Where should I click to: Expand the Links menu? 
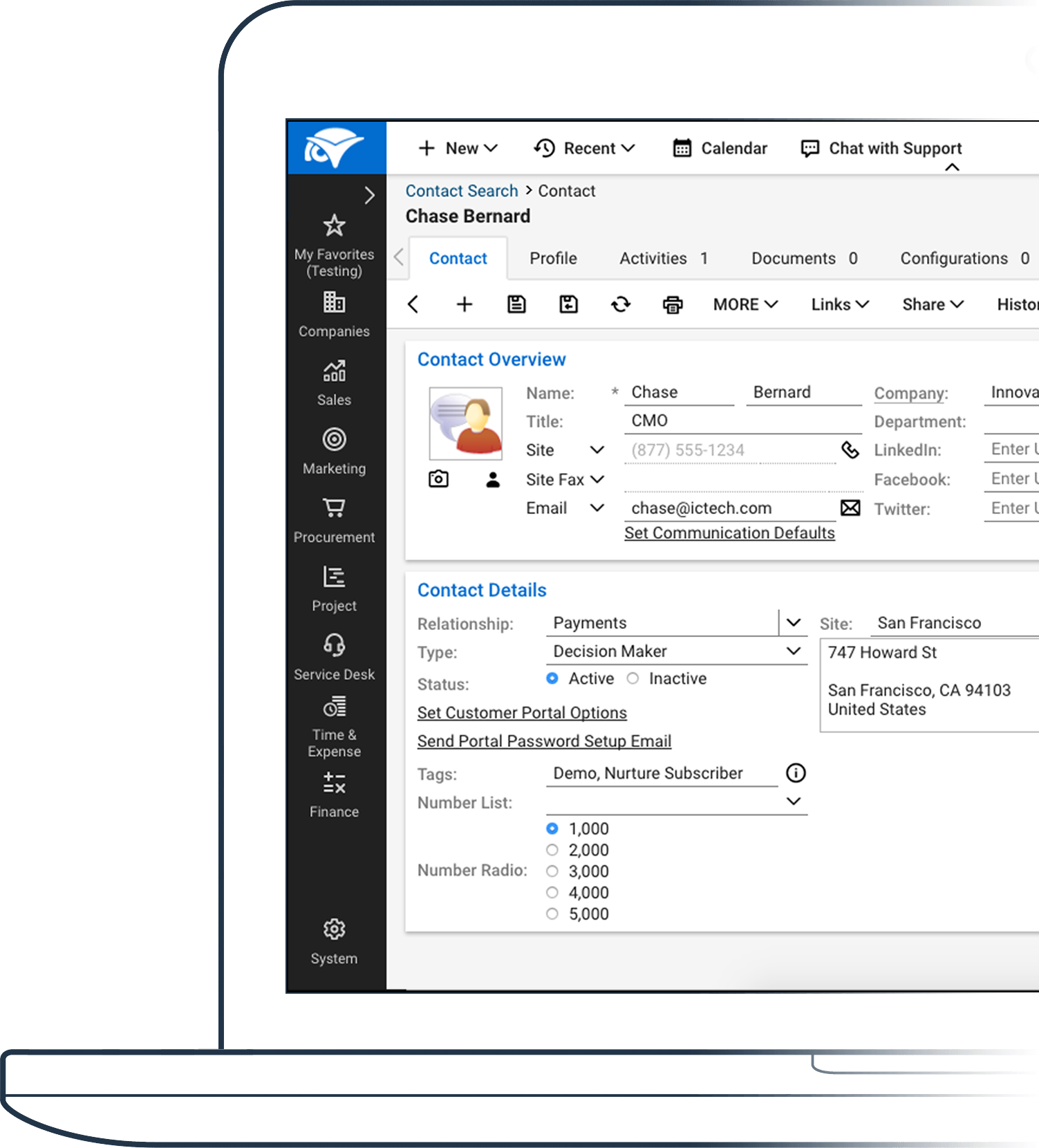[x=840, y=304]
